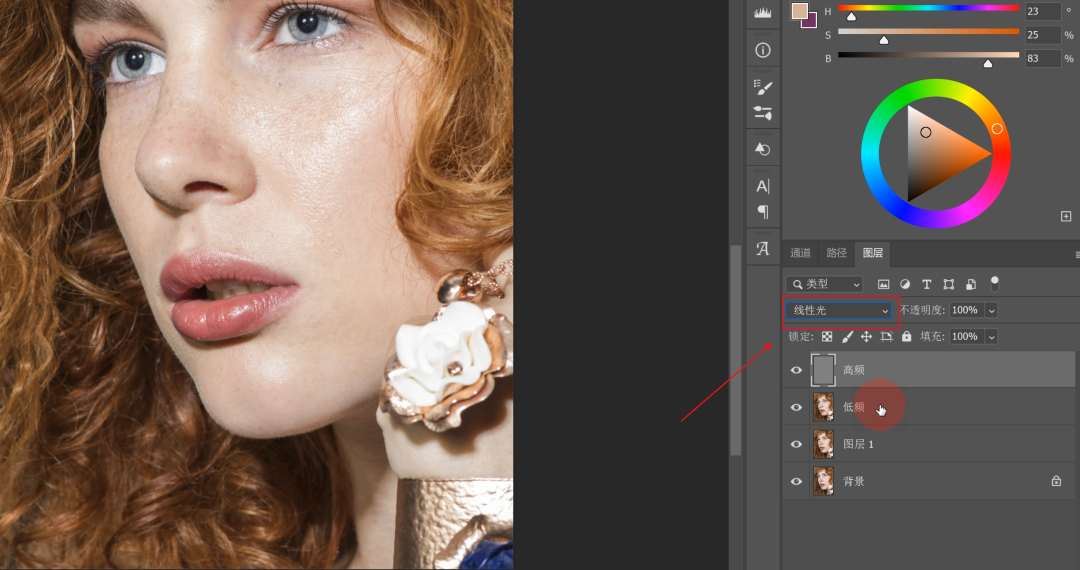Open the 类型 layer filter dropdown

click(824, 284)
